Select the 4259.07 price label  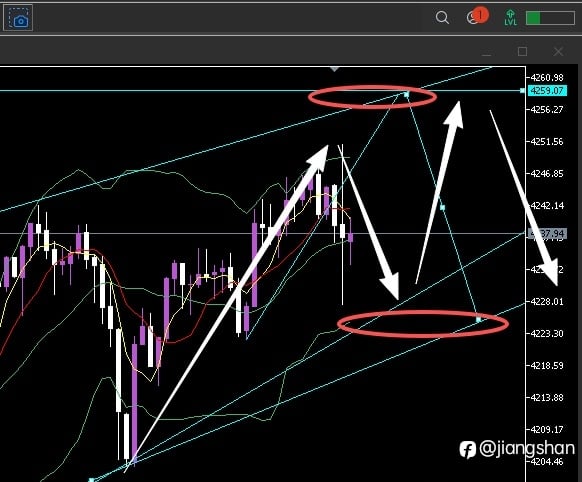(x=547, y=91)
